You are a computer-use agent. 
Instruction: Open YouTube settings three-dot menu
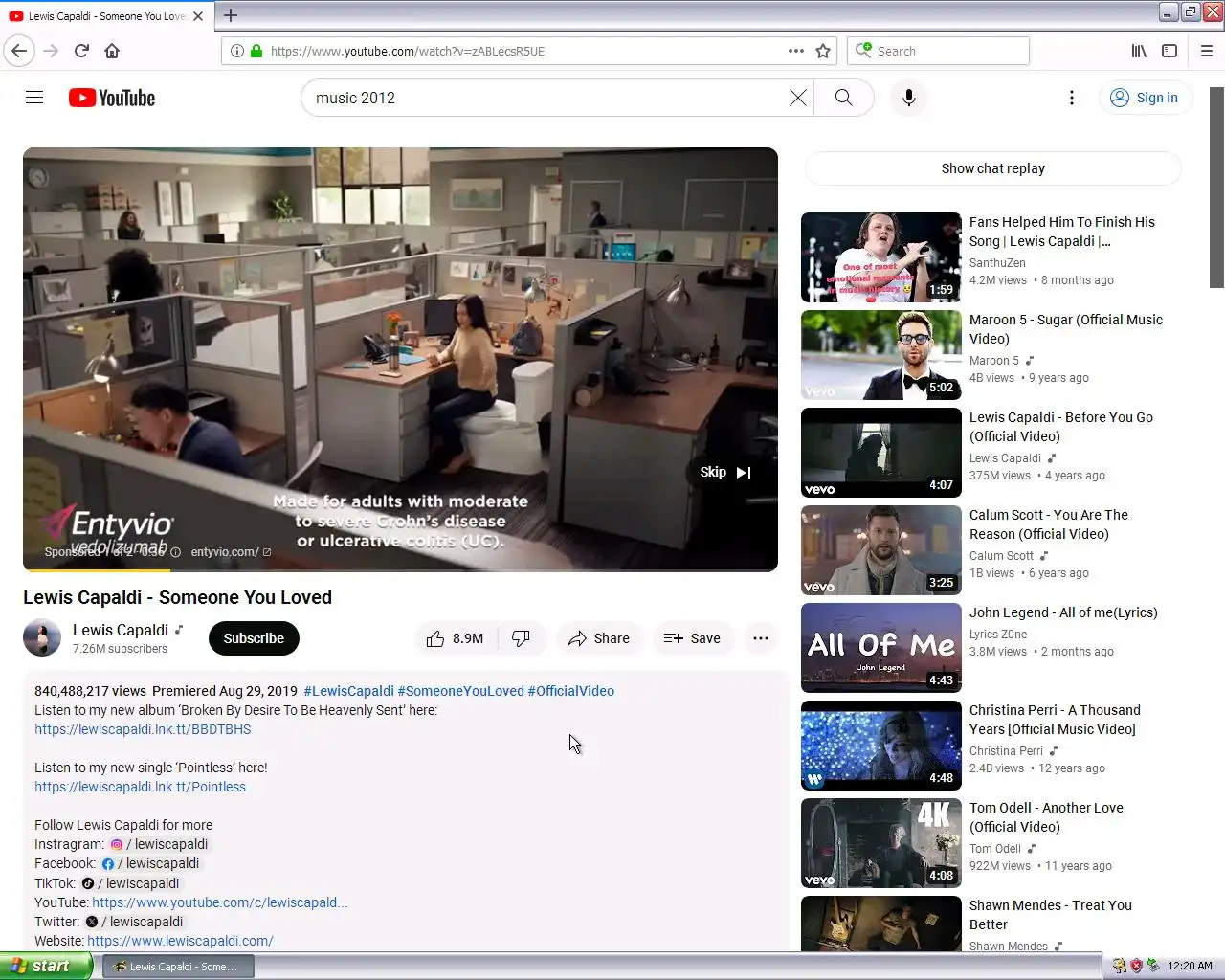point(1072,98)
